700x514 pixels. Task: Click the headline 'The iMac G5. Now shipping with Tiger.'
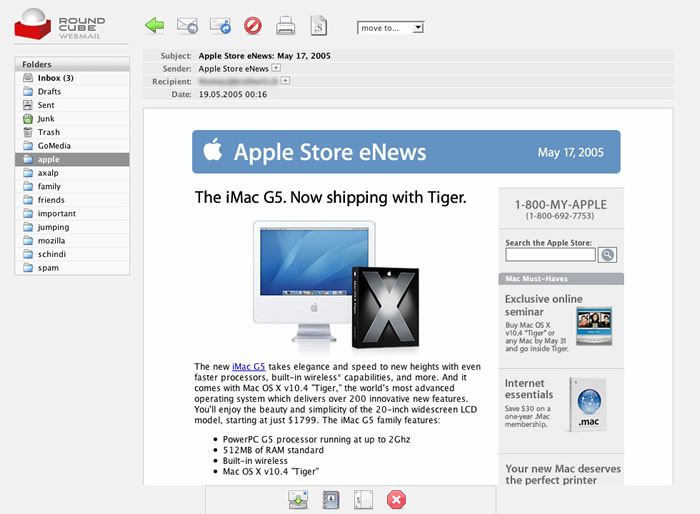point(331,197)
